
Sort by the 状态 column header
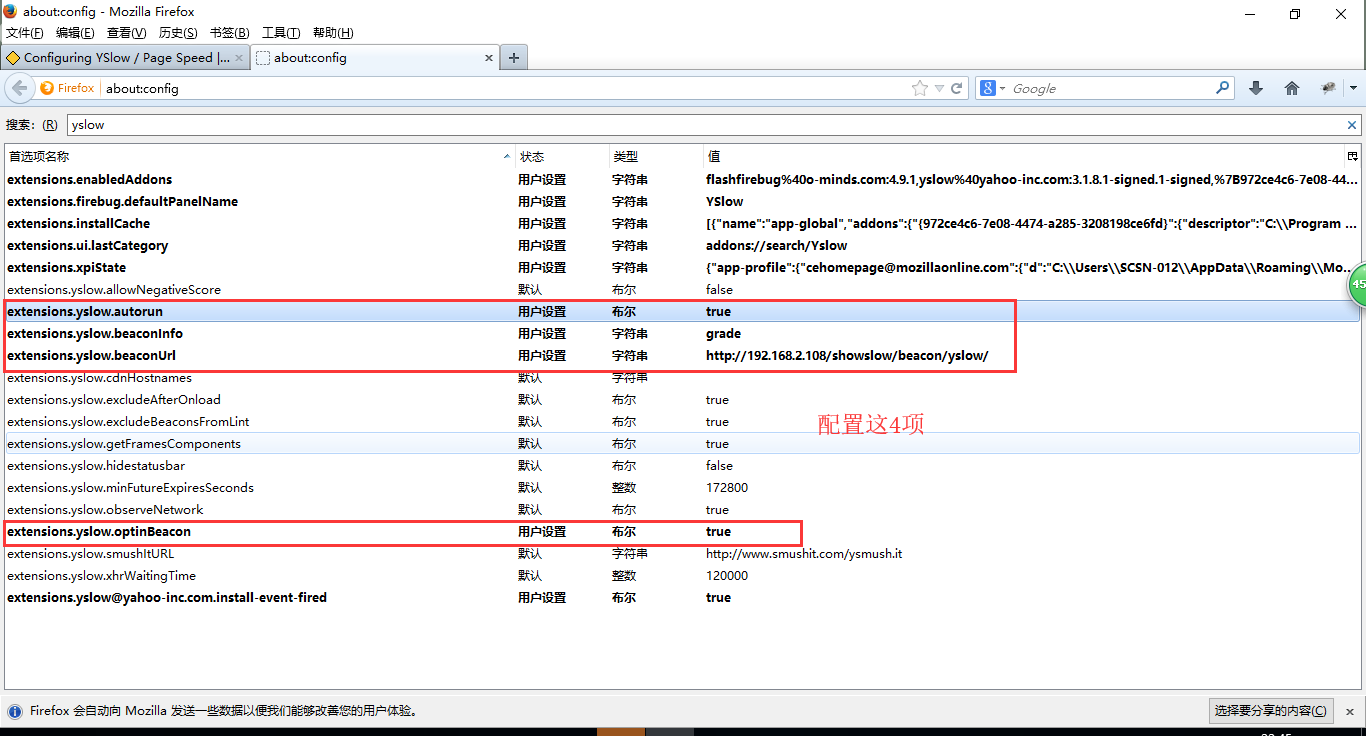point(562,156)
